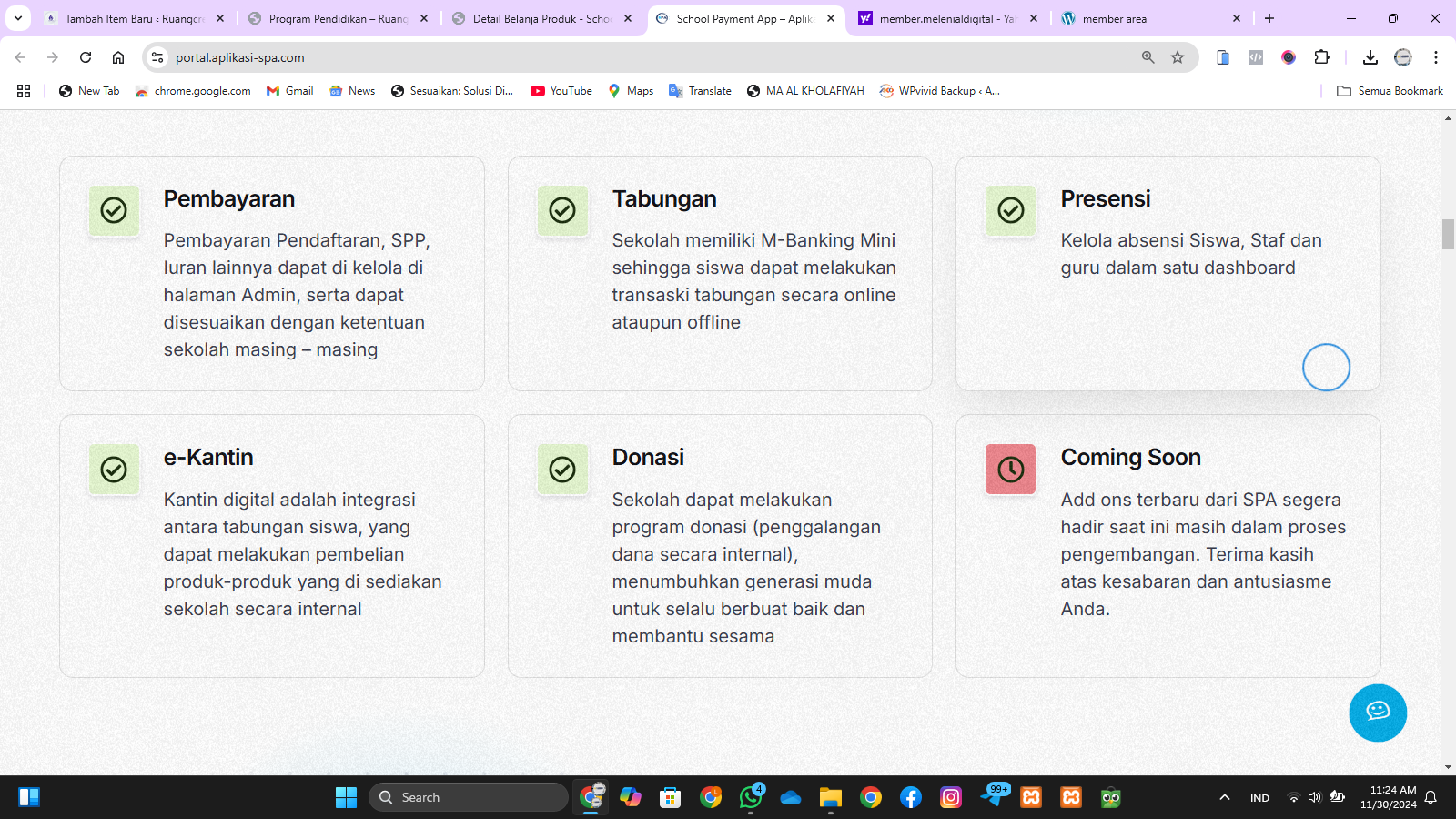Click the address bar URL field
This screenshot has height=819, width=1456.
pyautogui.click(x=637, y=57)
